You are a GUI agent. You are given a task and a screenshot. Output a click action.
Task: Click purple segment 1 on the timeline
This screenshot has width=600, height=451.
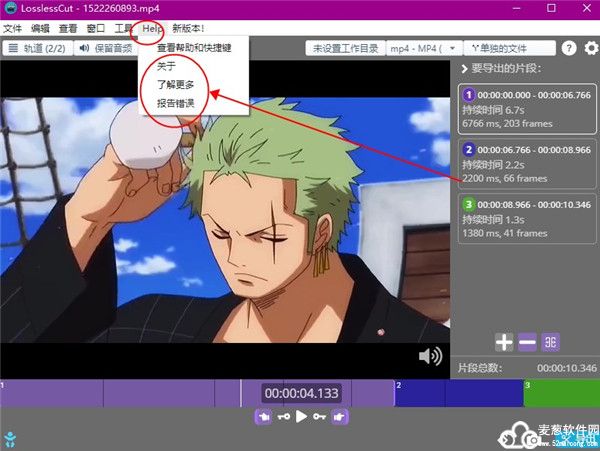coord(197,393)
